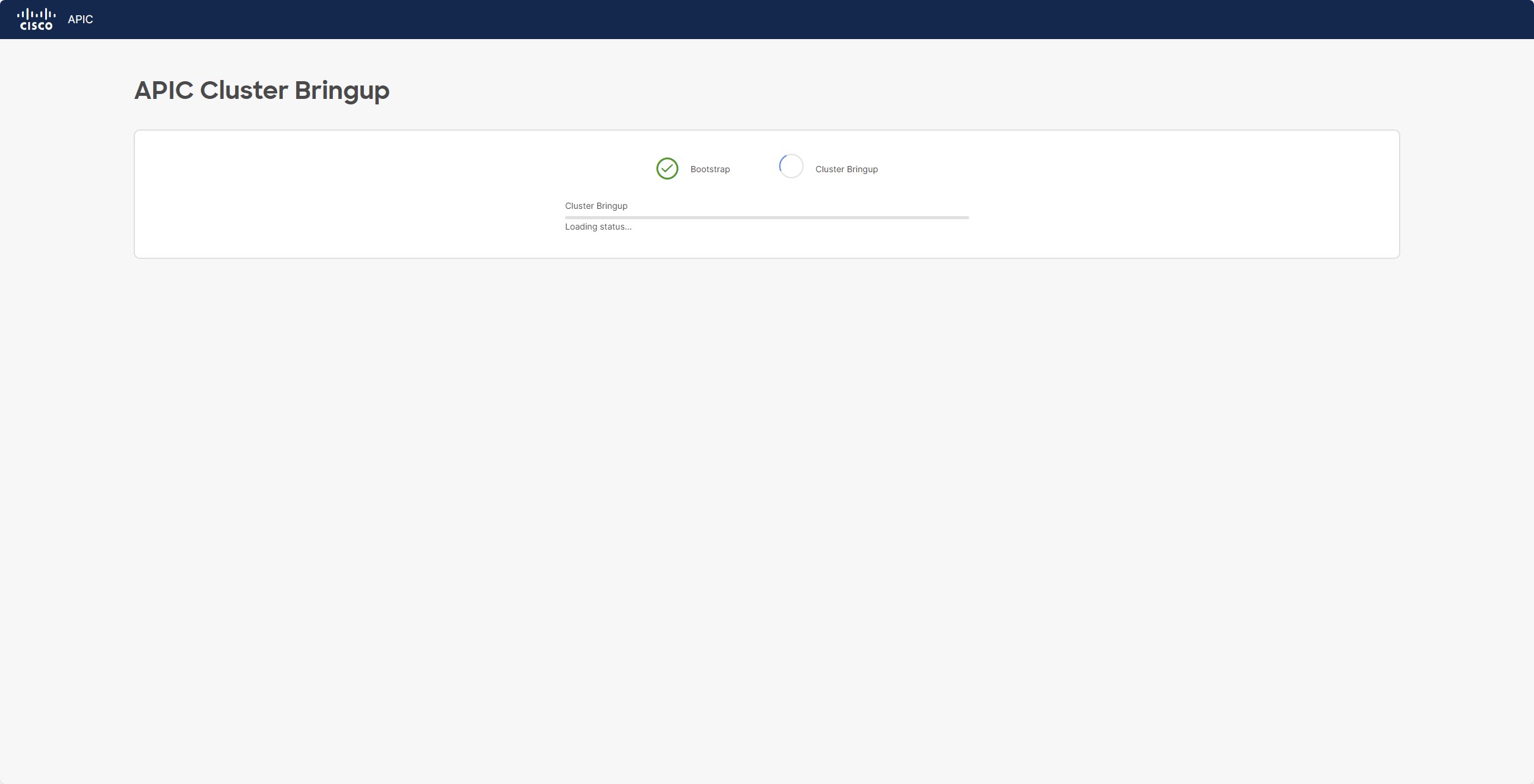Click the green Bootstrap checkmark icon
The width and height of the screenshot is (1534, 784).
click(667, 169)
